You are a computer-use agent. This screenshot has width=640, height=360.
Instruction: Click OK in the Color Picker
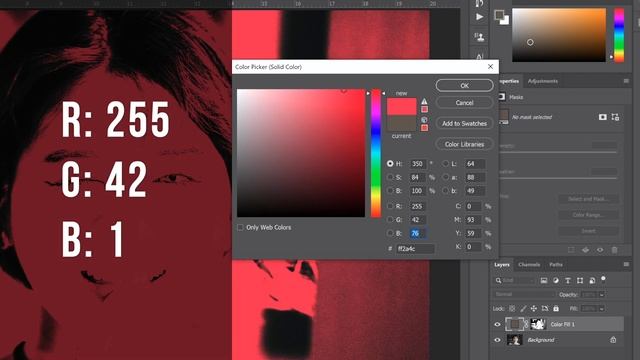[464, 85]
